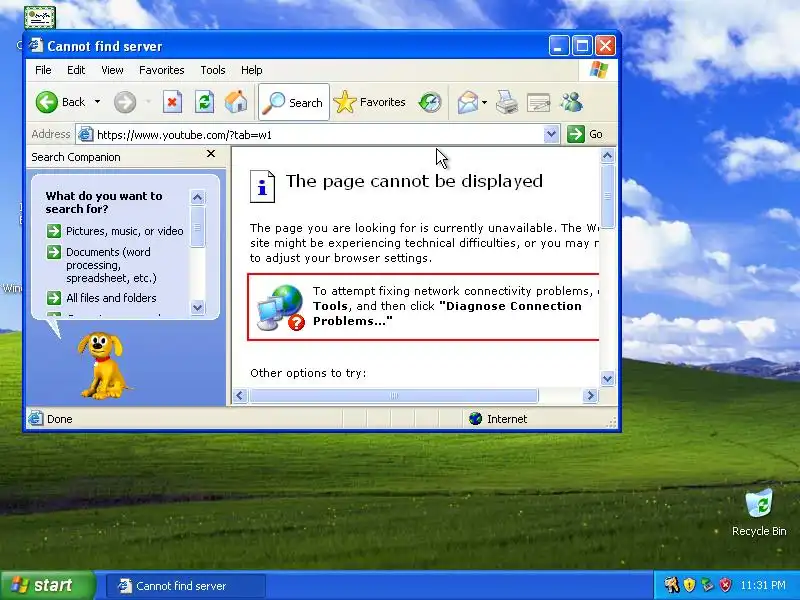This screenshot has width=800, height=600.
Task: Open the Recycle Bin desktop icon
Action: click(x=759, y=513)
